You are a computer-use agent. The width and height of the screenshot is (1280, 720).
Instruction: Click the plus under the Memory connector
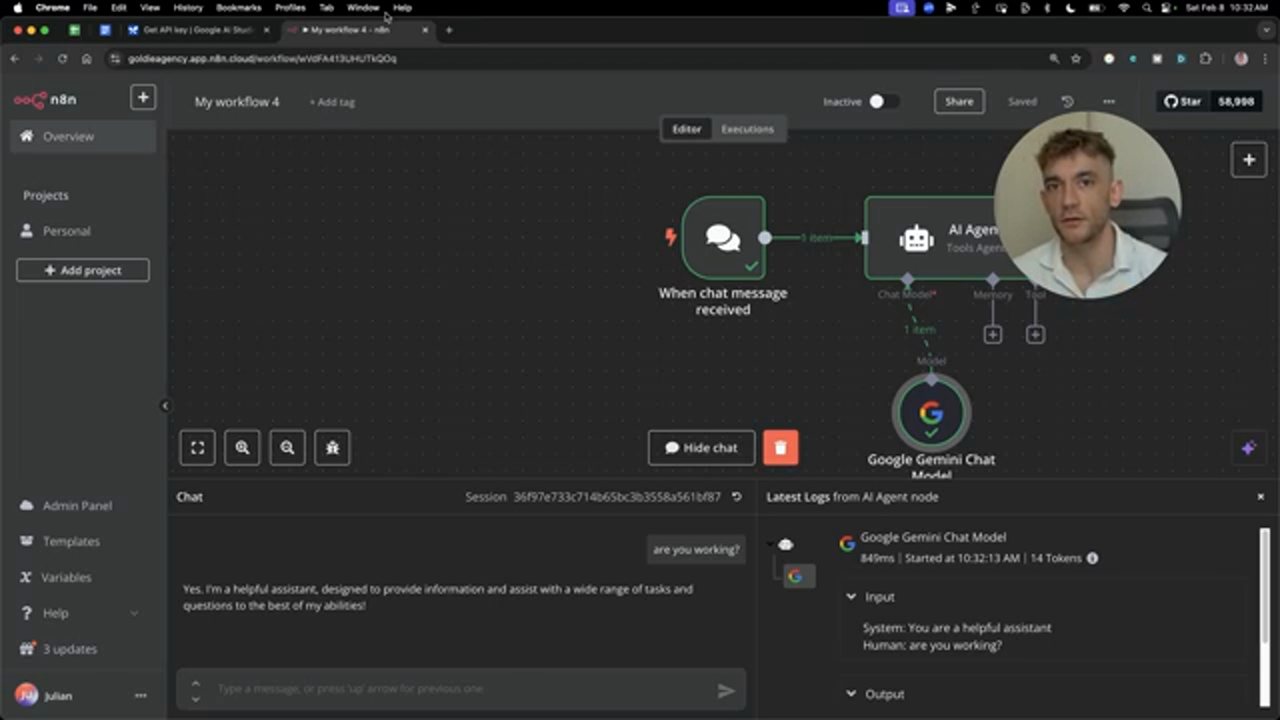point(992,335)
